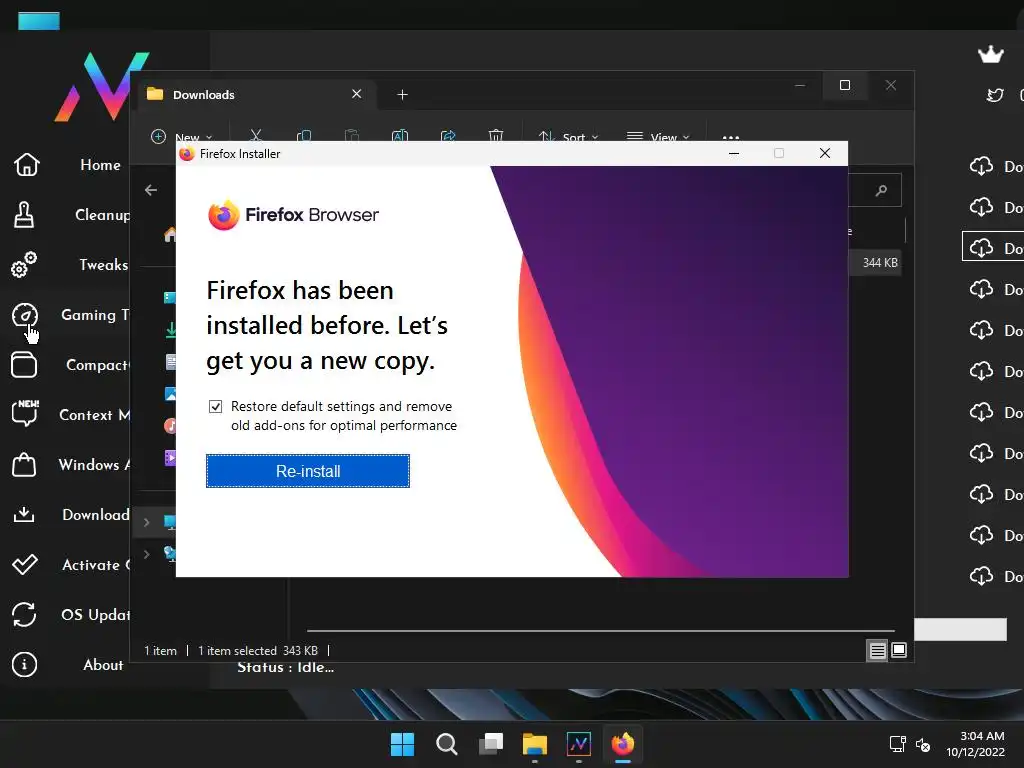Expand the This PC tree node
Screen dimensions: 1024x768
tap(147, 522)
